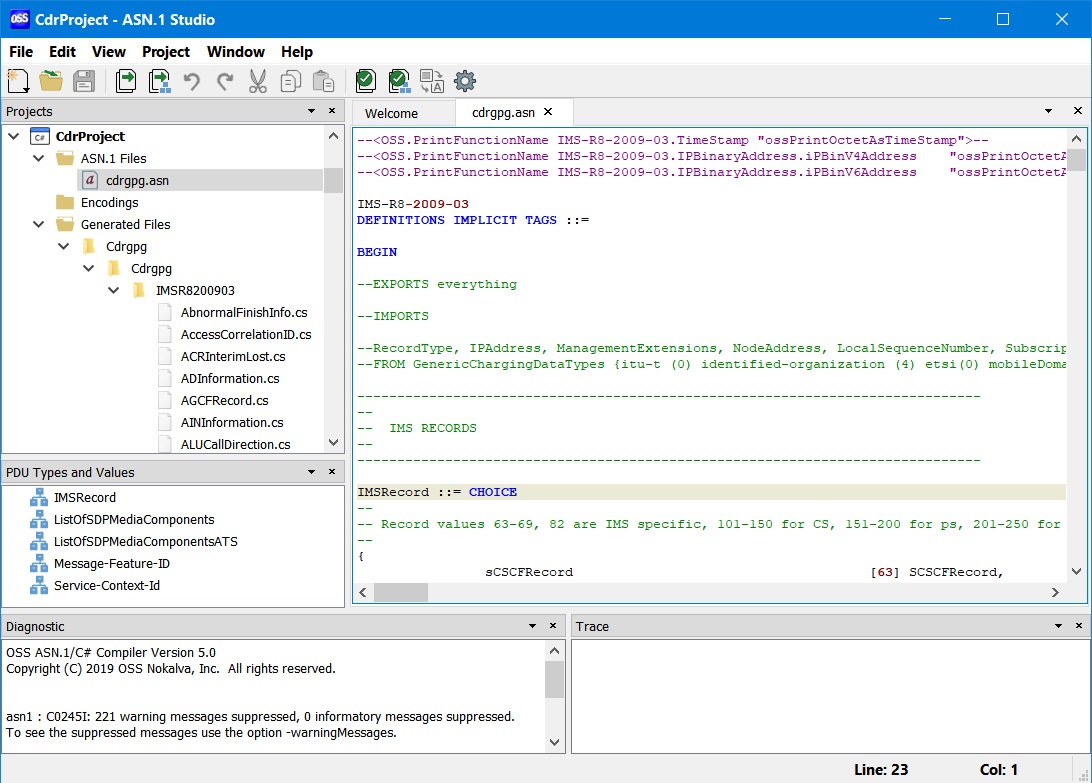Image resolution: width=1092 pixels, height=783 pixels.
Task: Click the cdrgpg.asn file icon in Projects tree
Action: [90, 180]
